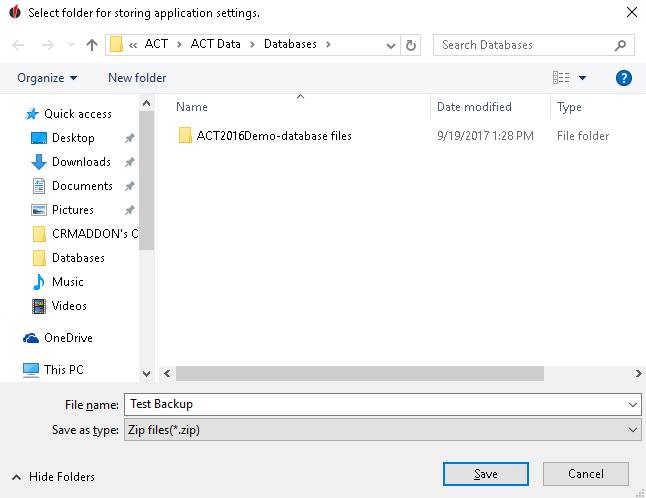Expand the chevron after Databases breadcrumb
Image resolution: width=646 pixels, height=498 pixels.
coord(328,44)
